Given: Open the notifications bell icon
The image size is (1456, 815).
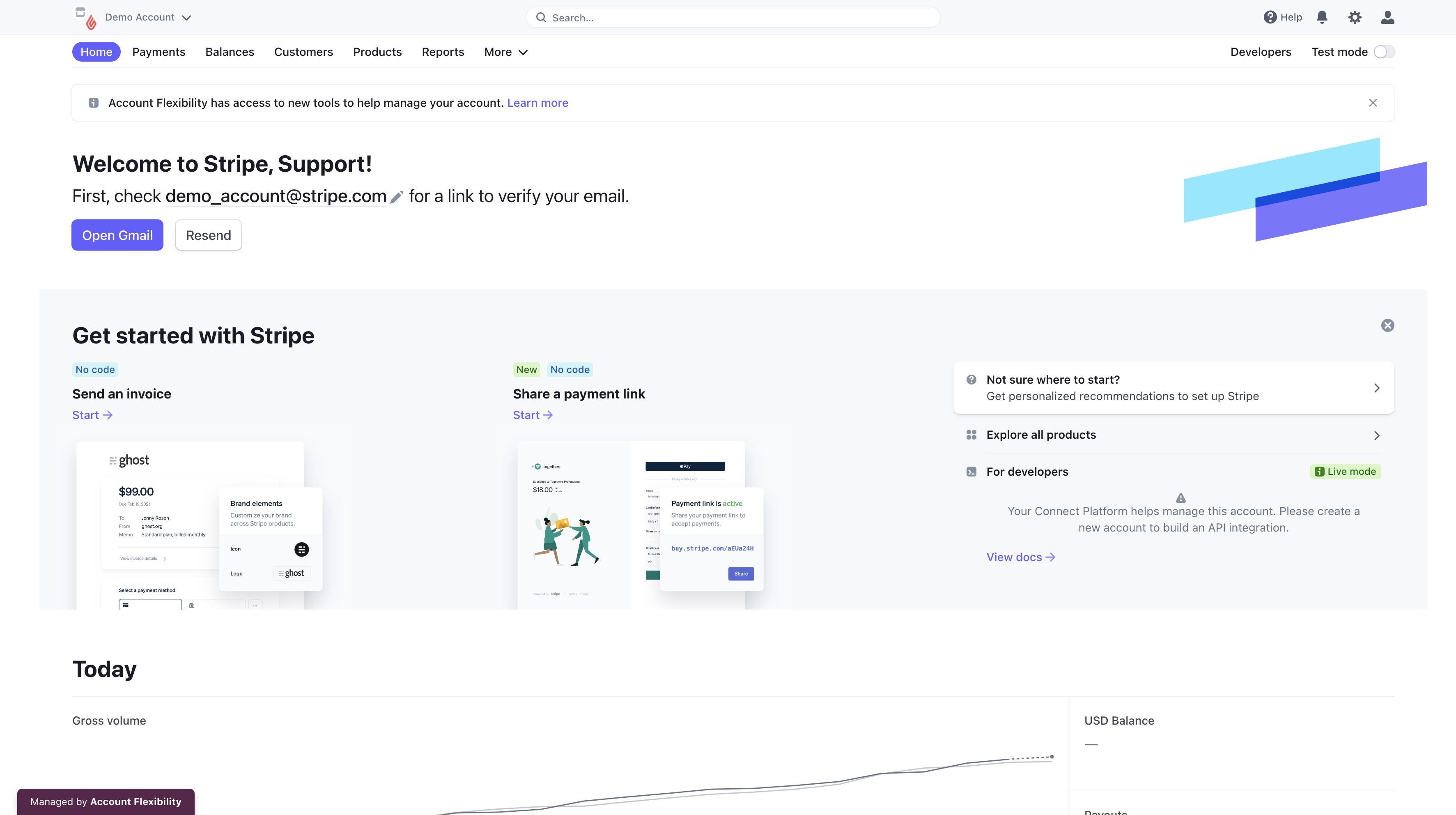Looking at the screenshot, I should (x=1321, y=17).
